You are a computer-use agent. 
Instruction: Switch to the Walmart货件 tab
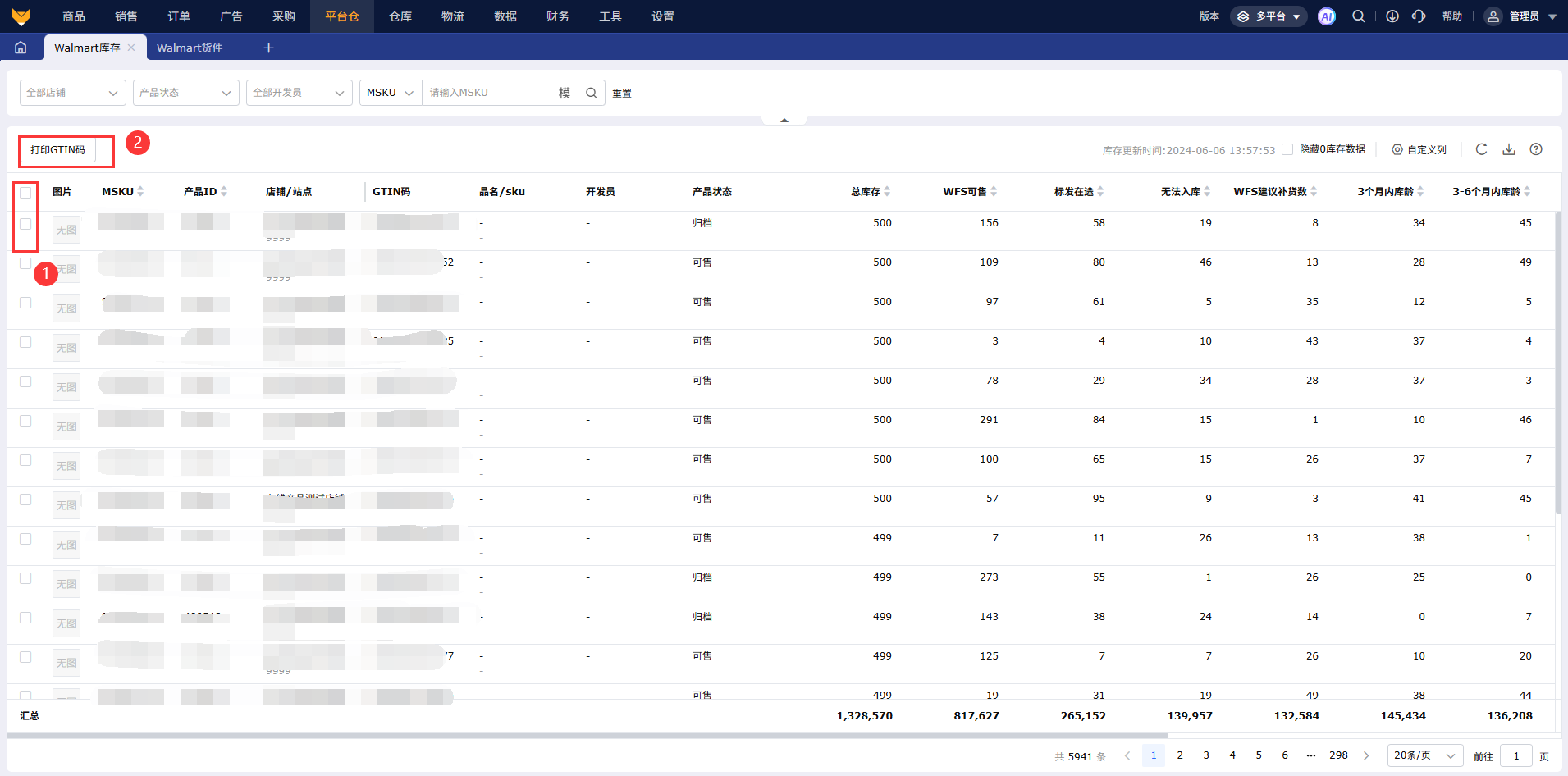(x=190, y=48)
